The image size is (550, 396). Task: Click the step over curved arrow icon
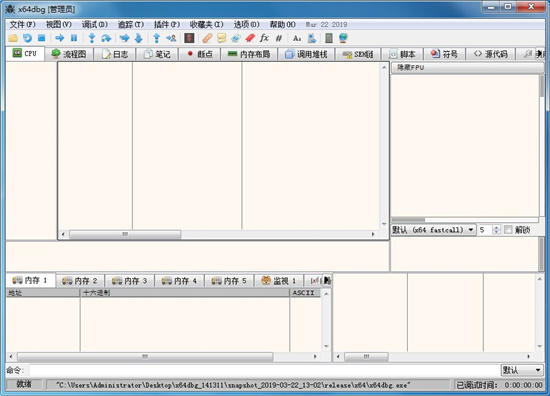coord(106,38)
